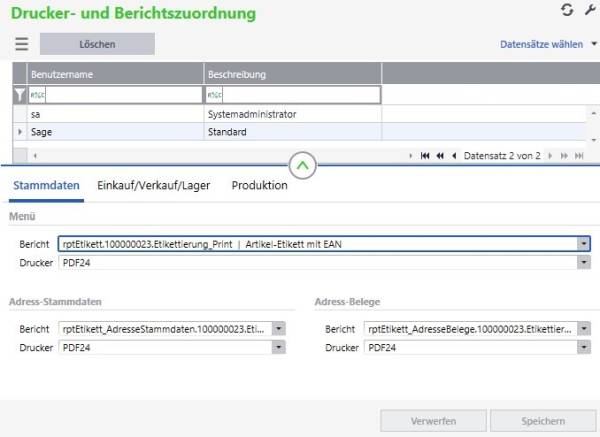Collapse the grid with round chevron button
Image resolution: width=600 pixels, height=437 pixels.
click(303, 166)
